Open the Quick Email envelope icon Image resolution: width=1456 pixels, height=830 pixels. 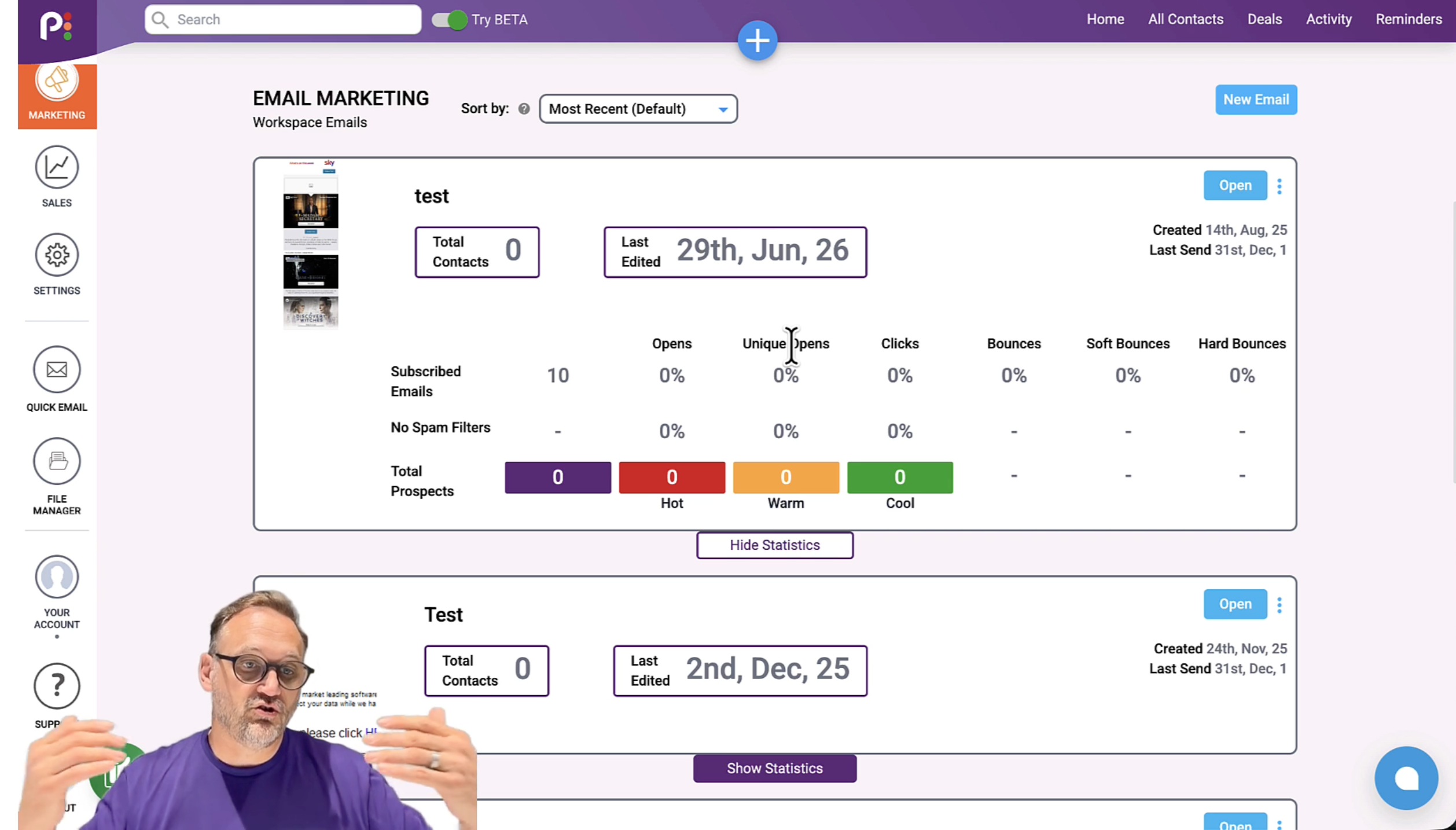(x=57, y=370)
